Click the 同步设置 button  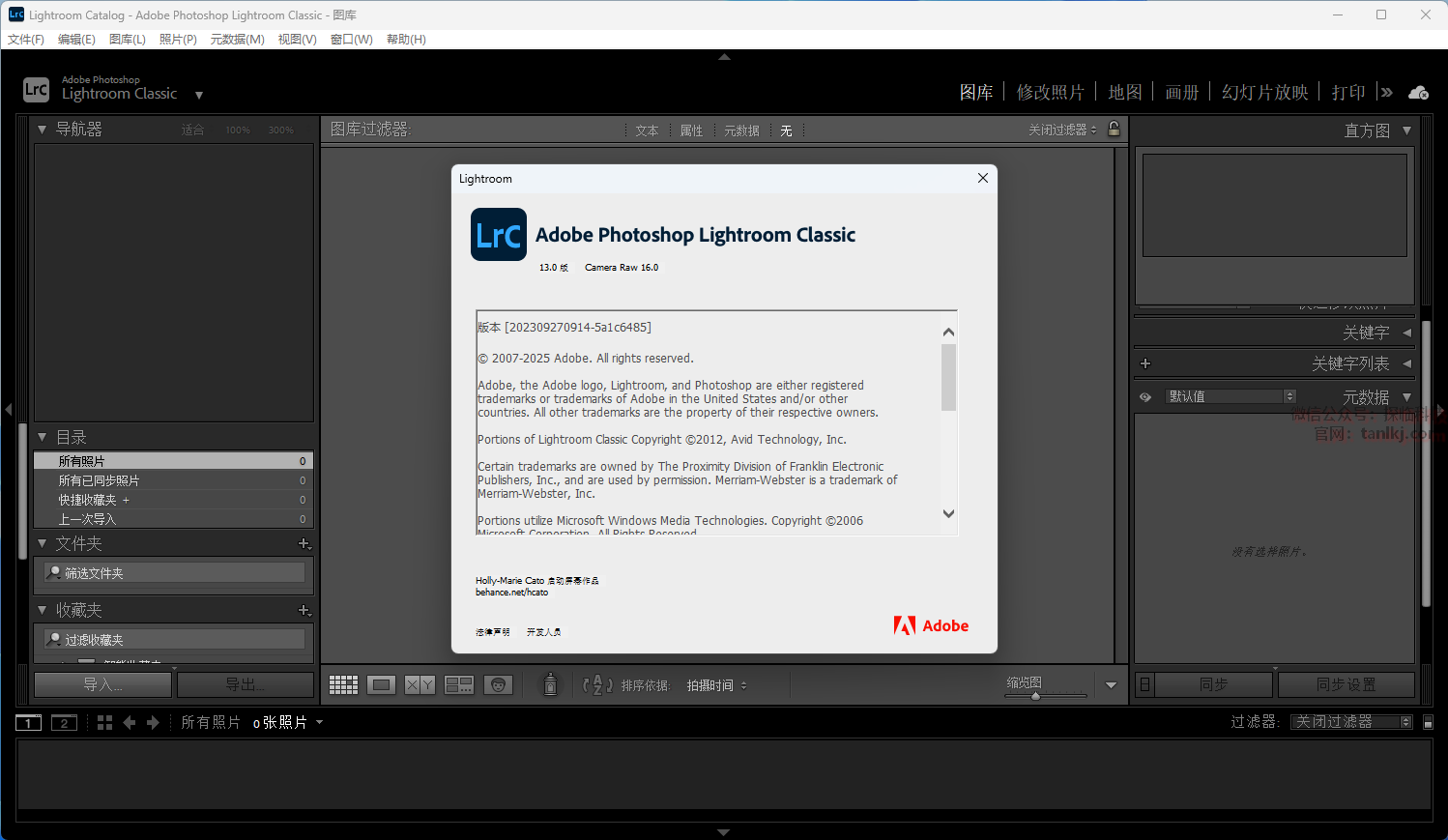tap(1346, 684)
